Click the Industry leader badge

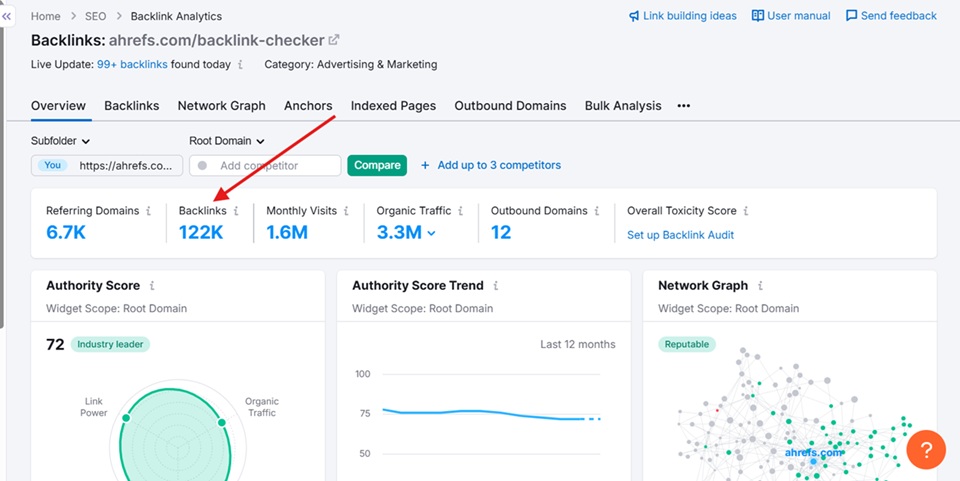(x=110, y=345)
